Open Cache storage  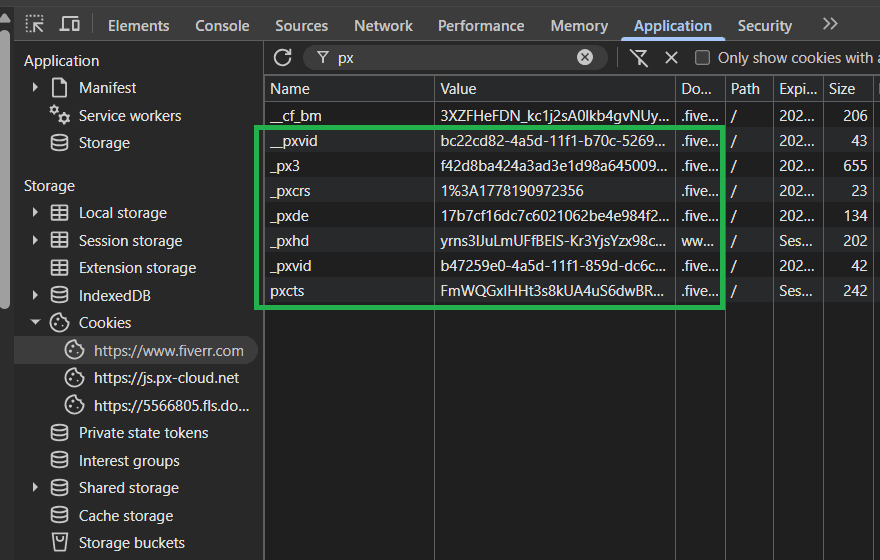pos(126,516)
